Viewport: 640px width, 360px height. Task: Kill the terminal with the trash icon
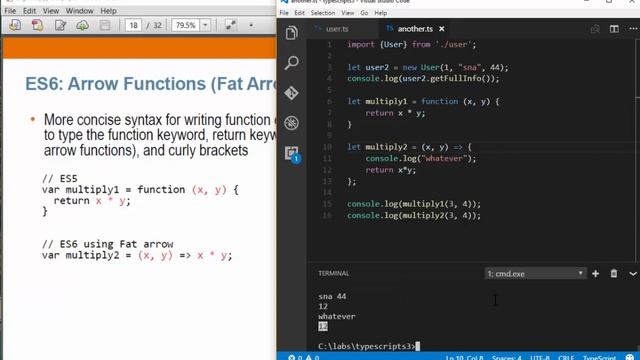[x=613, y=273]
